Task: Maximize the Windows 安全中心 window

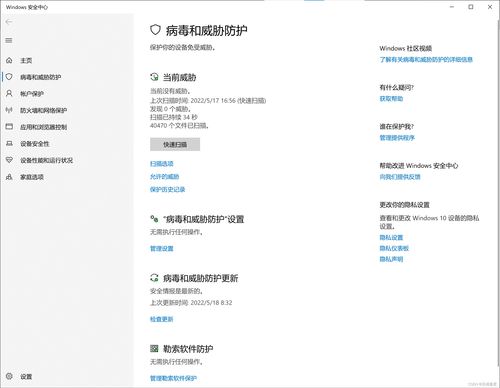Action: pos(471,7)
